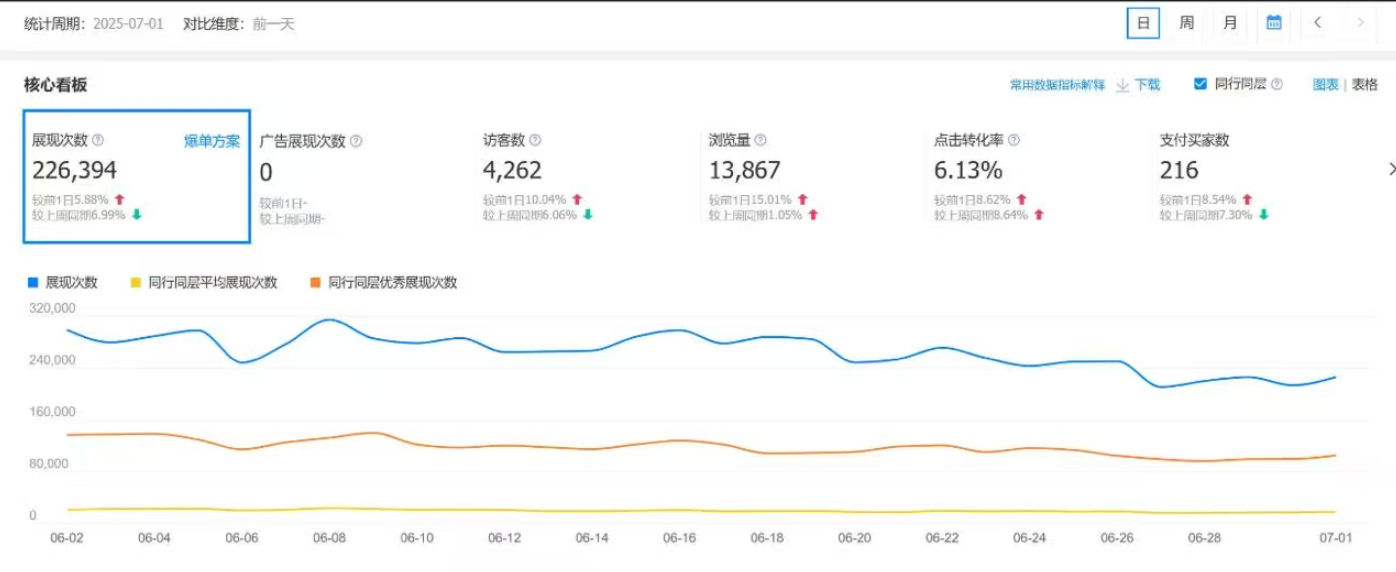1396x572 pixels.
Task: Click the download arrow icon
Action: pos(1122,85)
